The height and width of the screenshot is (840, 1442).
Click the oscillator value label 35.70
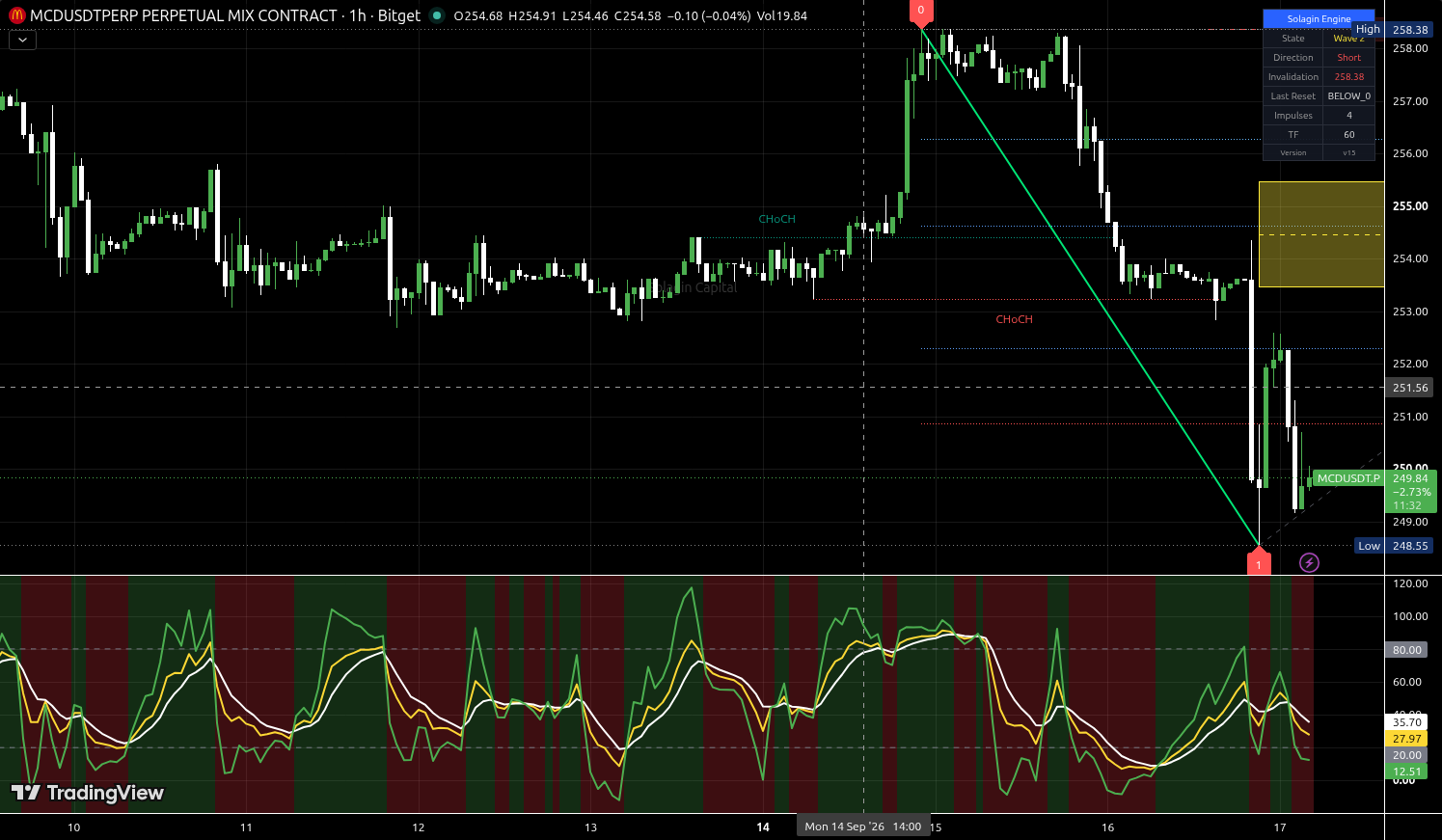(x=1407, y=721)
